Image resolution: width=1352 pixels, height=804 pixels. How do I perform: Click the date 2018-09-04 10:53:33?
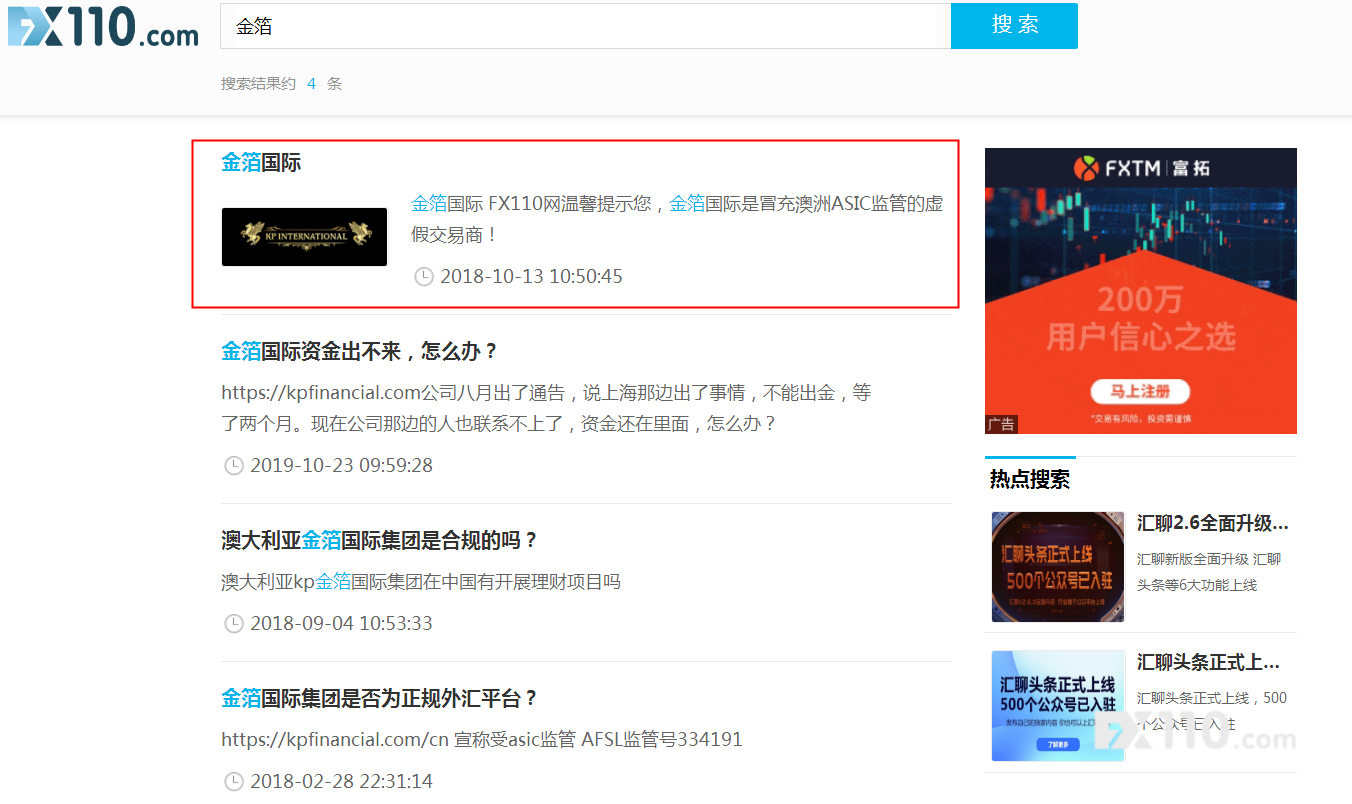341,623
